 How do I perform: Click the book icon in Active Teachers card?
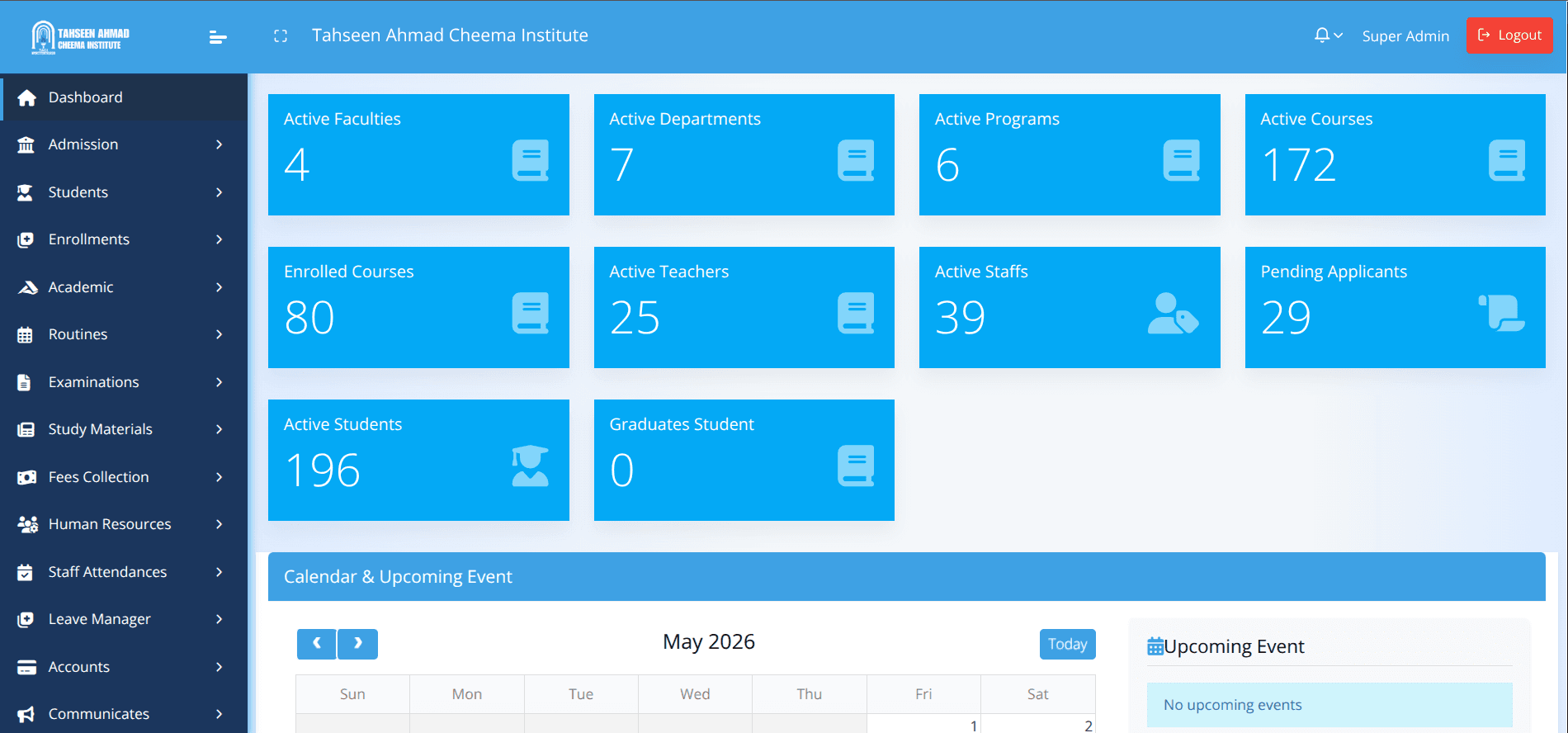point(856,313)
